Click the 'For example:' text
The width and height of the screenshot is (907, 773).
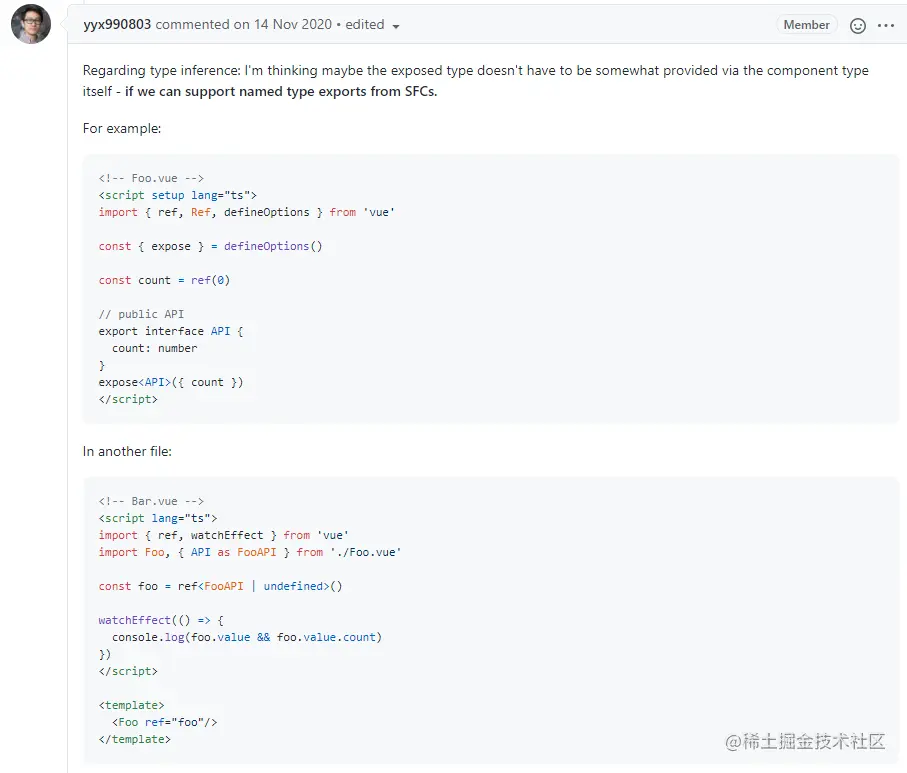pos(122,128)
